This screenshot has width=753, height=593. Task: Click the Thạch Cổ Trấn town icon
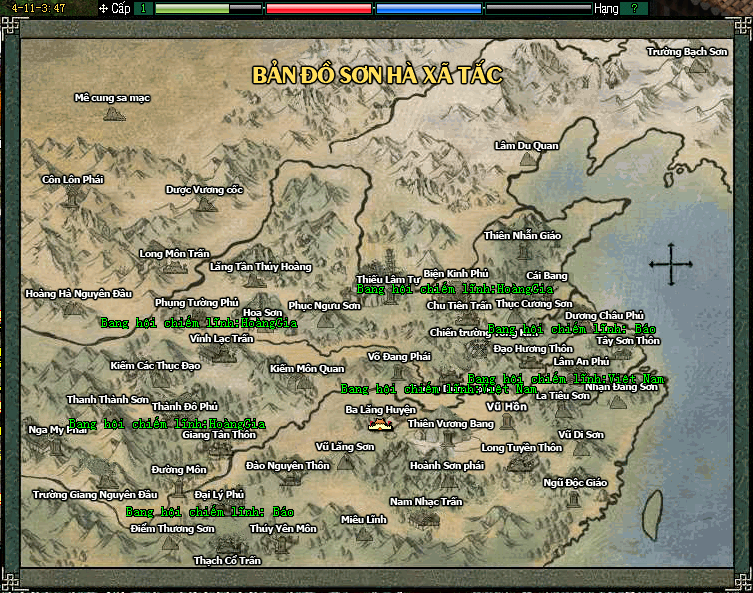[x=227, y=546]
